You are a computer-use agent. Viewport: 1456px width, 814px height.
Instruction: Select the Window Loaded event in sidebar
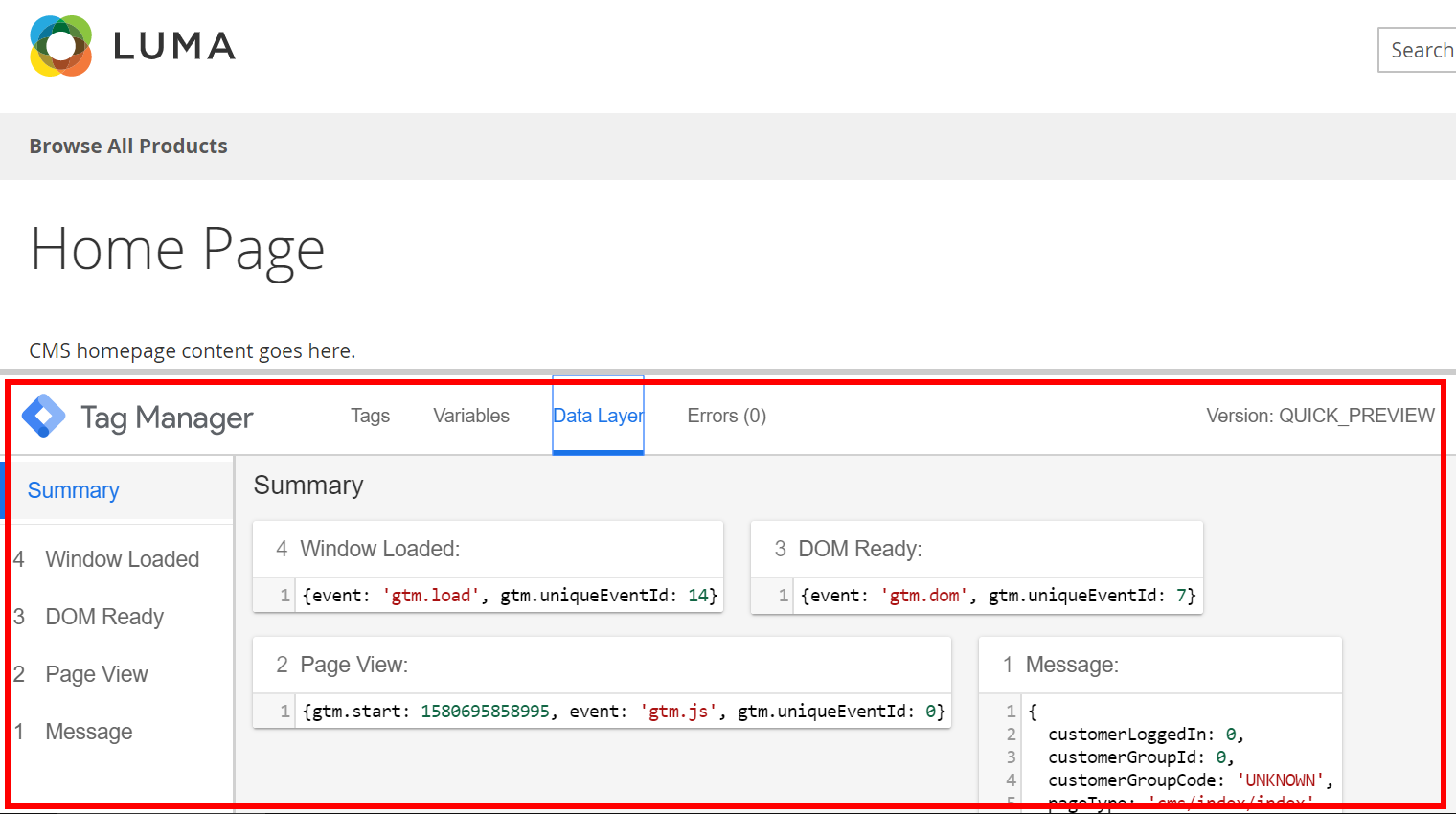tap(122, 559)
